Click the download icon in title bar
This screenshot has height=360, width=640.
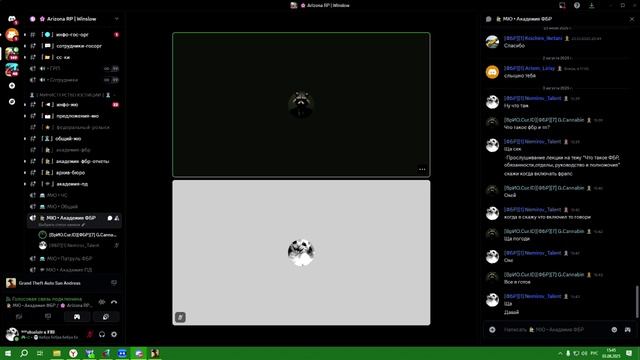click(591, 5)
